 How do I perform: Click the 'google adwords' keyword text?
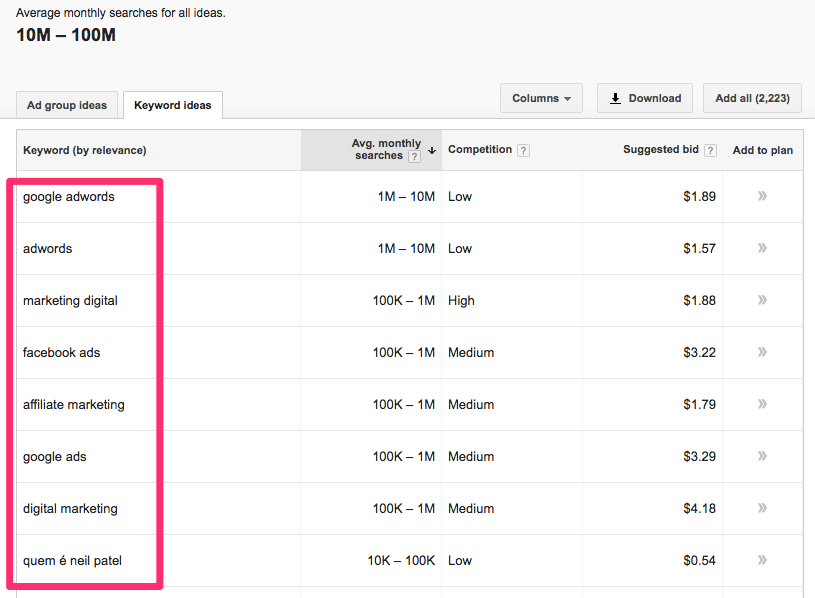click(x=69, y=197)
